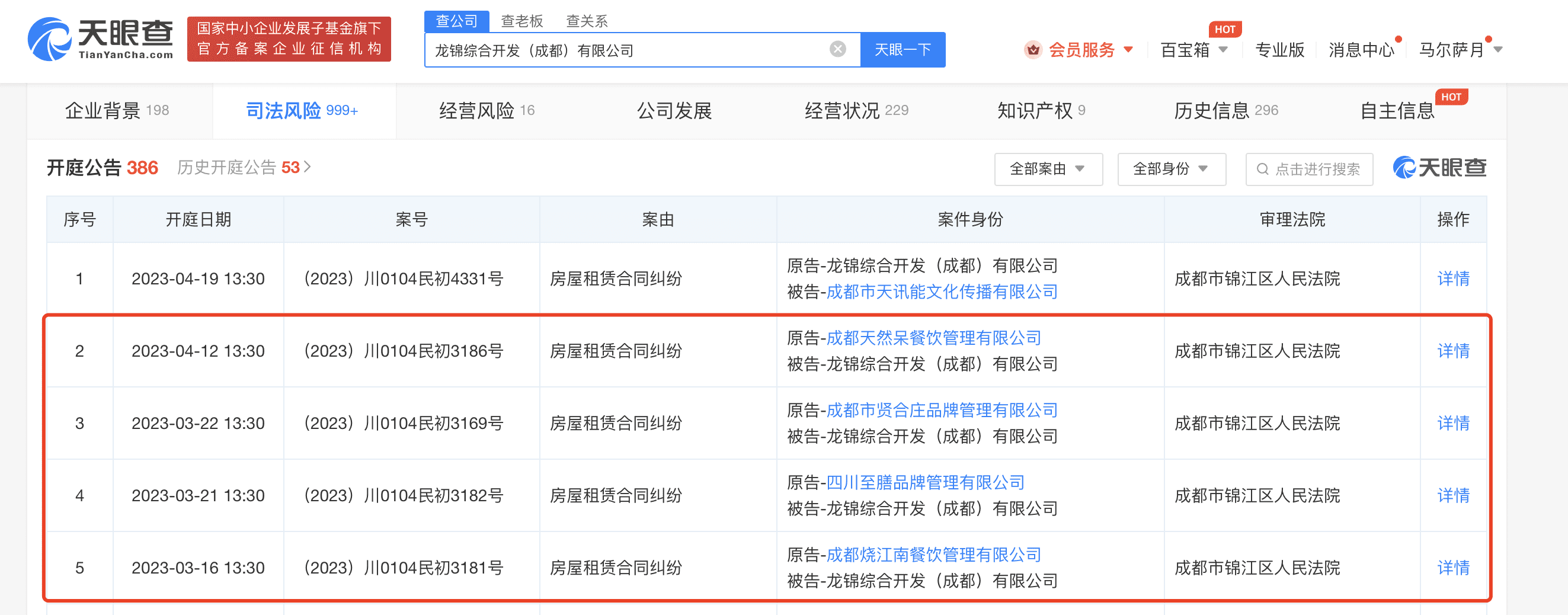Click the magnifier icon in 点击进行搜索 box
The width and height of the screenshot is (1568, 615).
(1263, 169)
